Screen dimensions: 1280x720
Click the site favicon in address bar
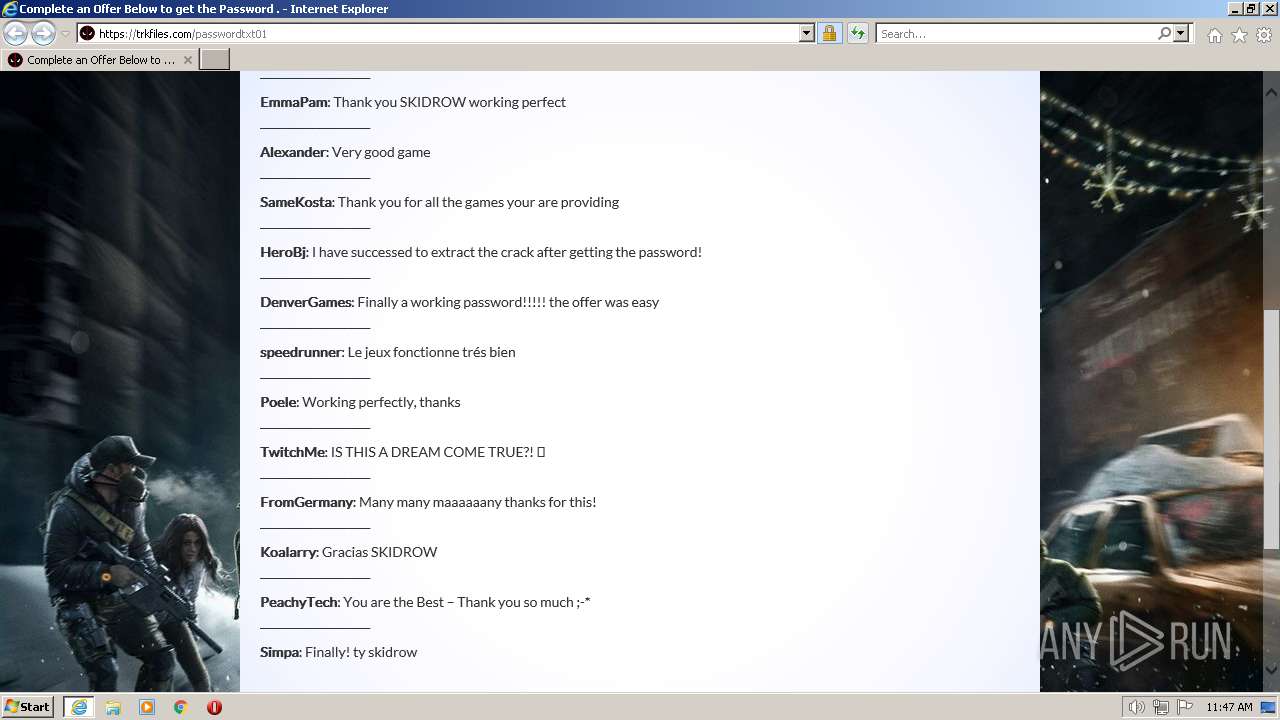click(87, 33)
